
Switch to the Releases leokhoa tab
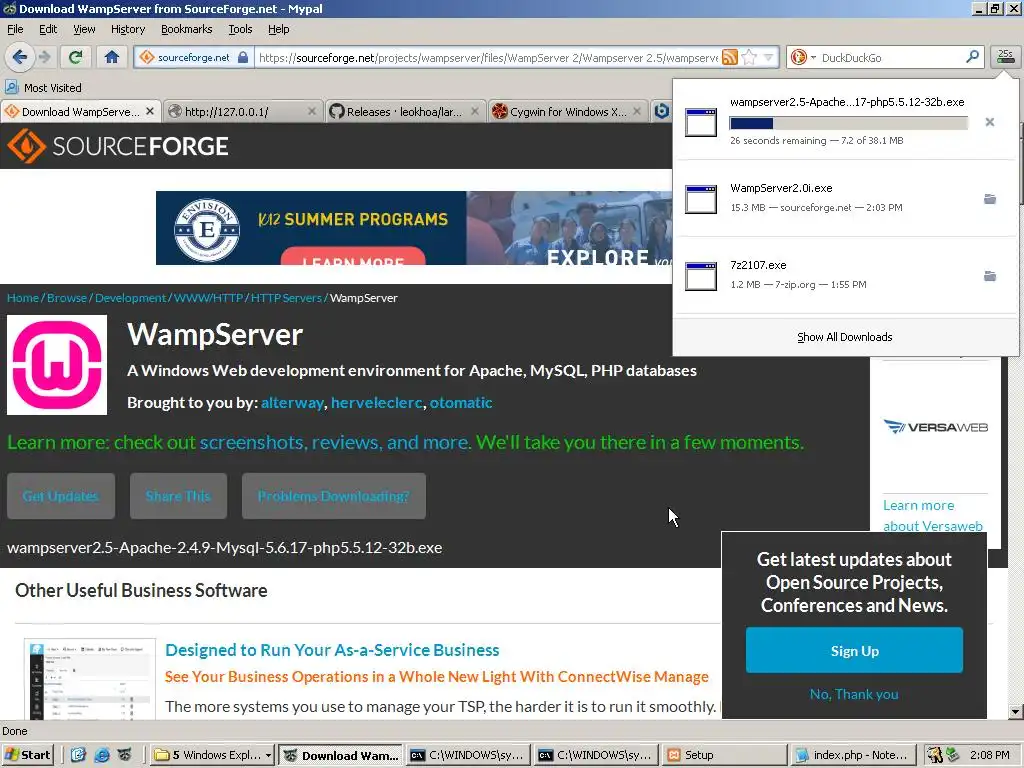pos(405,112)
